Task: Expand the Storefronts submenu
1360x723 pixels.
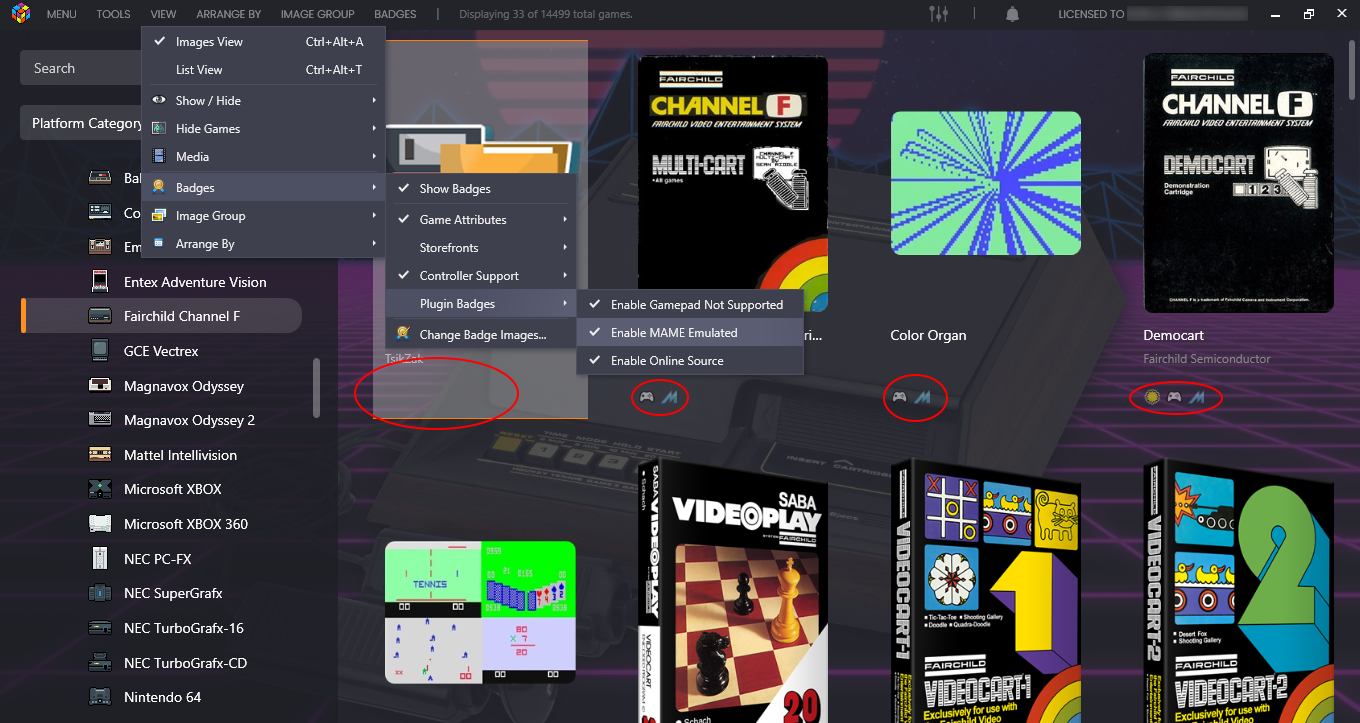Action: pyautogui.click(x=479, y=247)
